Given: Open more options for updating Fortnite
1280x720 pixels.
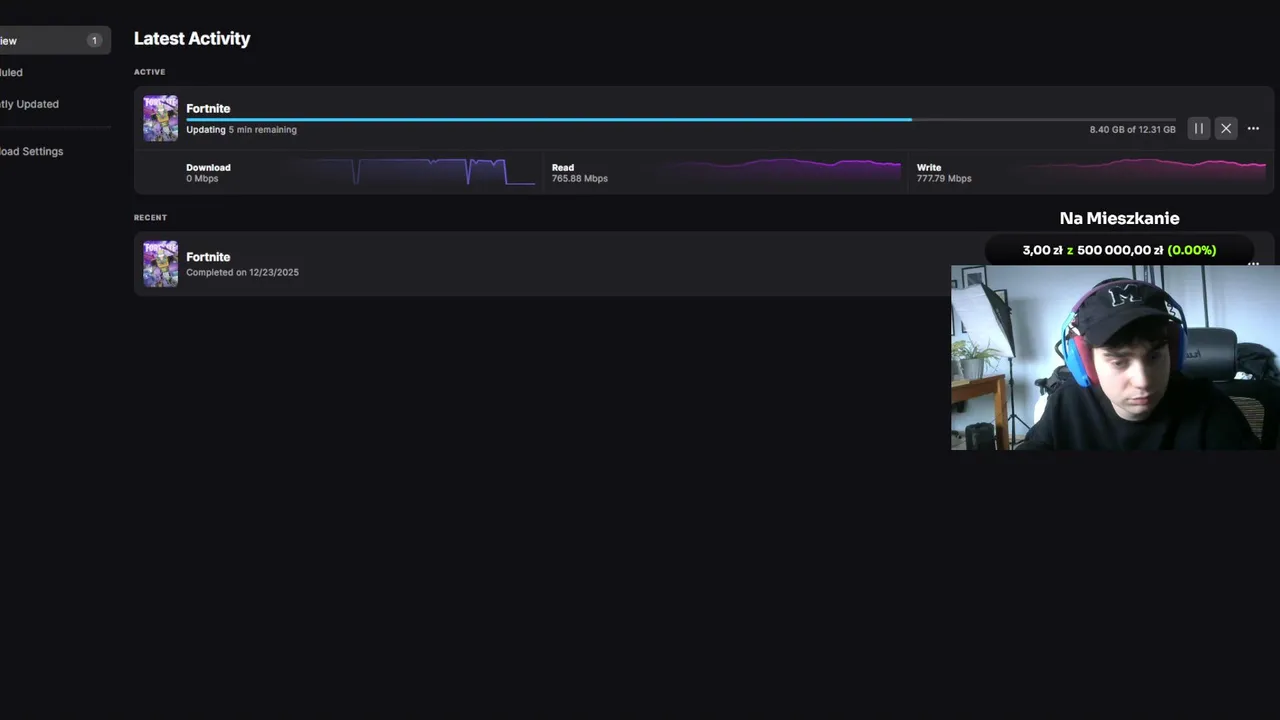Looking at the screenshot, I should [x=1253, y=128].
